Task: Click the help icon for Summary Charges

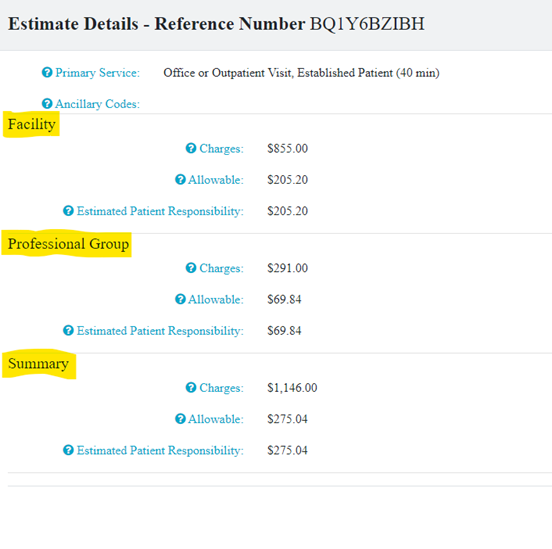Action: (191, 388)
